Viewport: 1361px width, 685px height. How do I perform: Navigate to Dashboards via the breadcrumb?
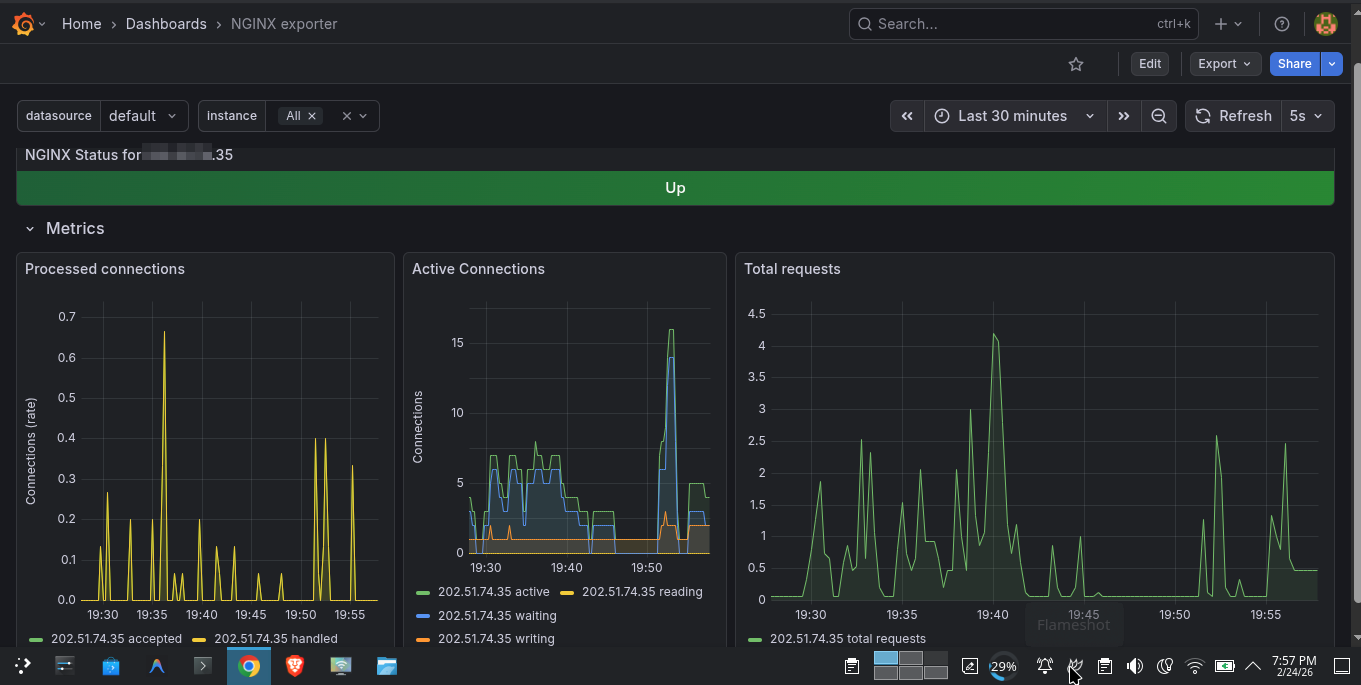(166, 23)
